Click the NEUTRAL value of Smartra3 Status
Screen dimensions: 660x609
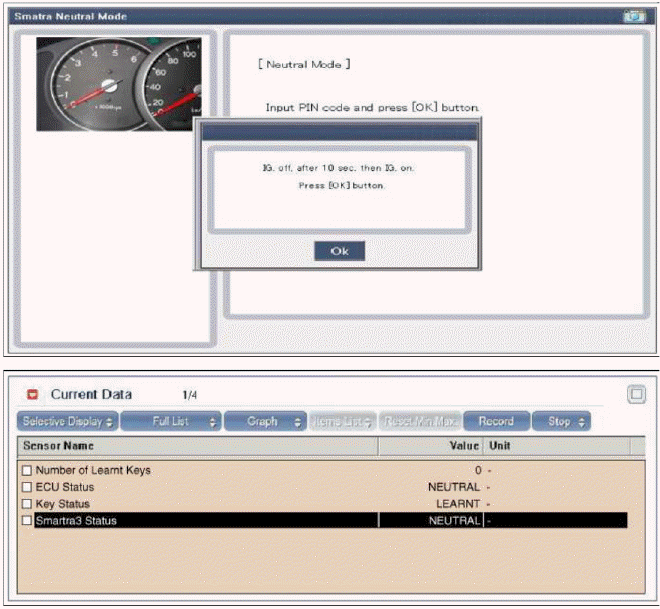pos(455,521)
